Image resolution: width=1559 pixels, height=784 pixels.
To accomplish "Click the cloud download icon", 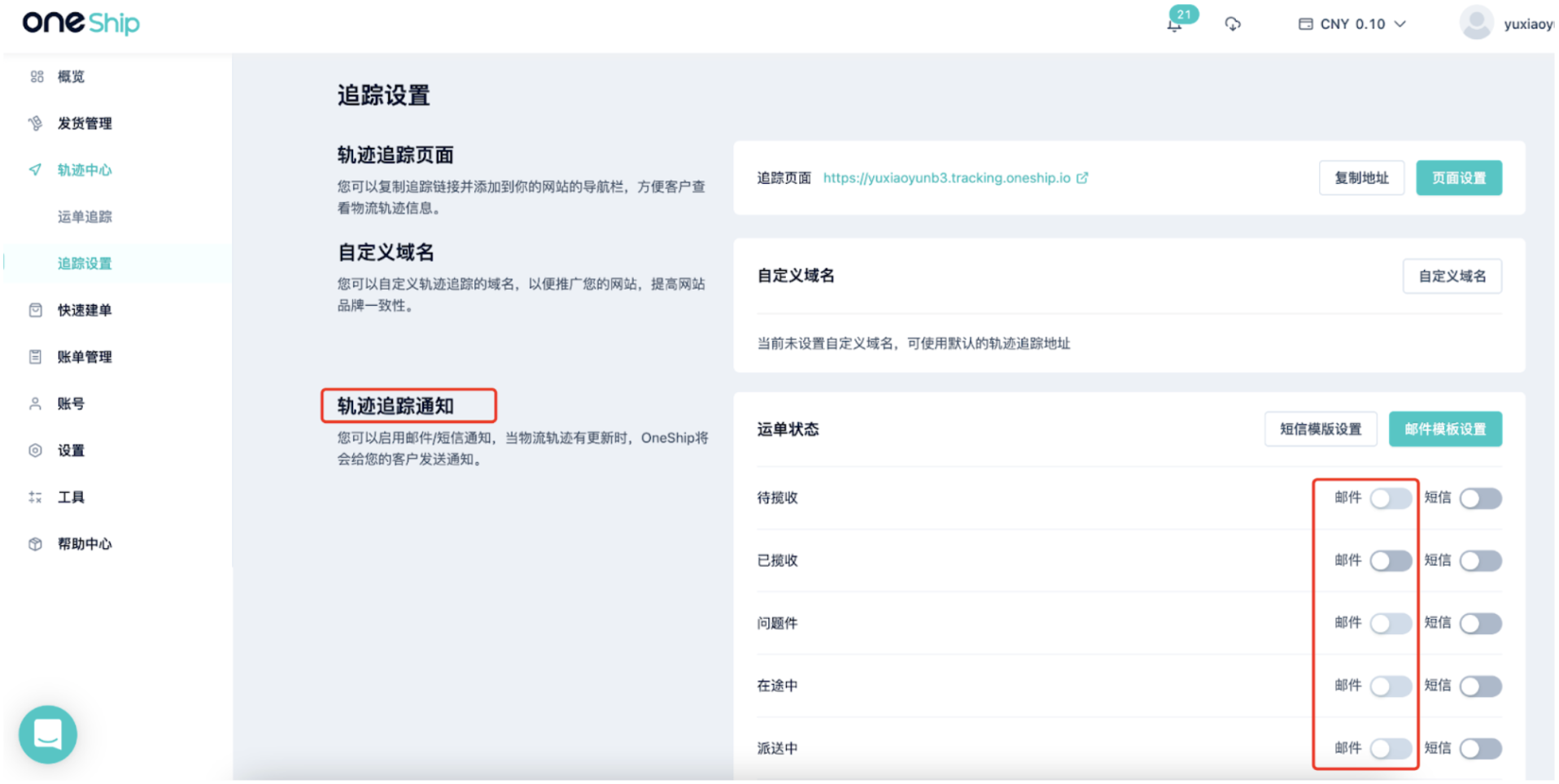I will 1233,24.
